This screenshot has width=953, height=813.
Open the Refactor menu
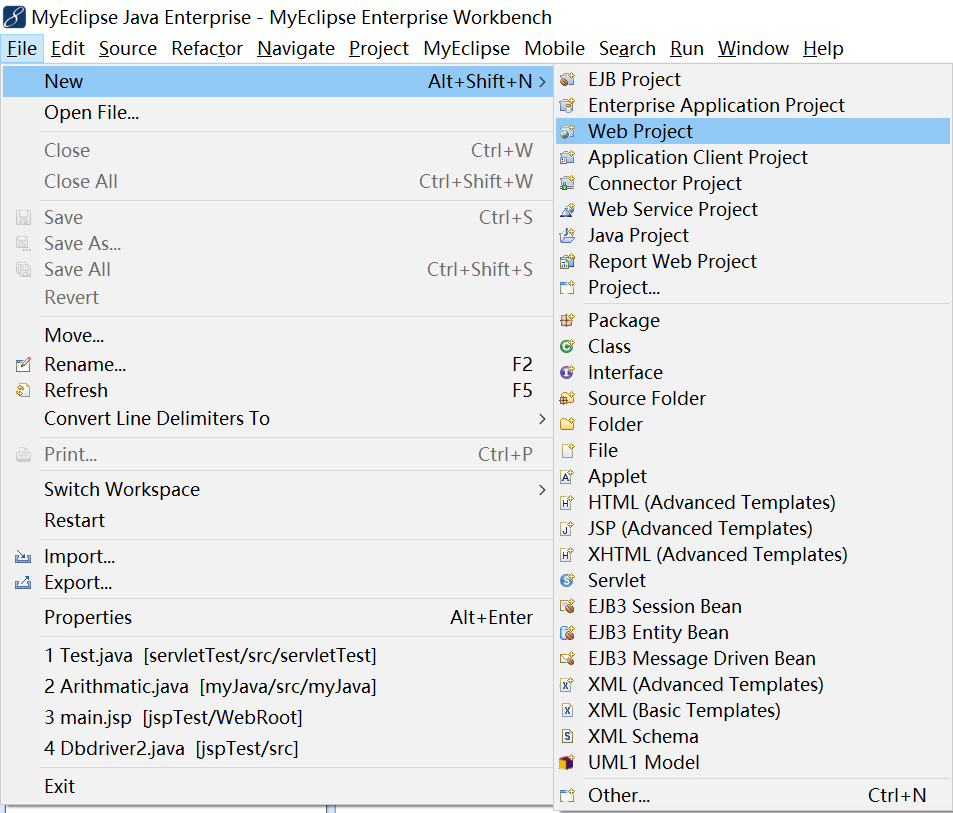pyautogui.click(x=207, y=49)
